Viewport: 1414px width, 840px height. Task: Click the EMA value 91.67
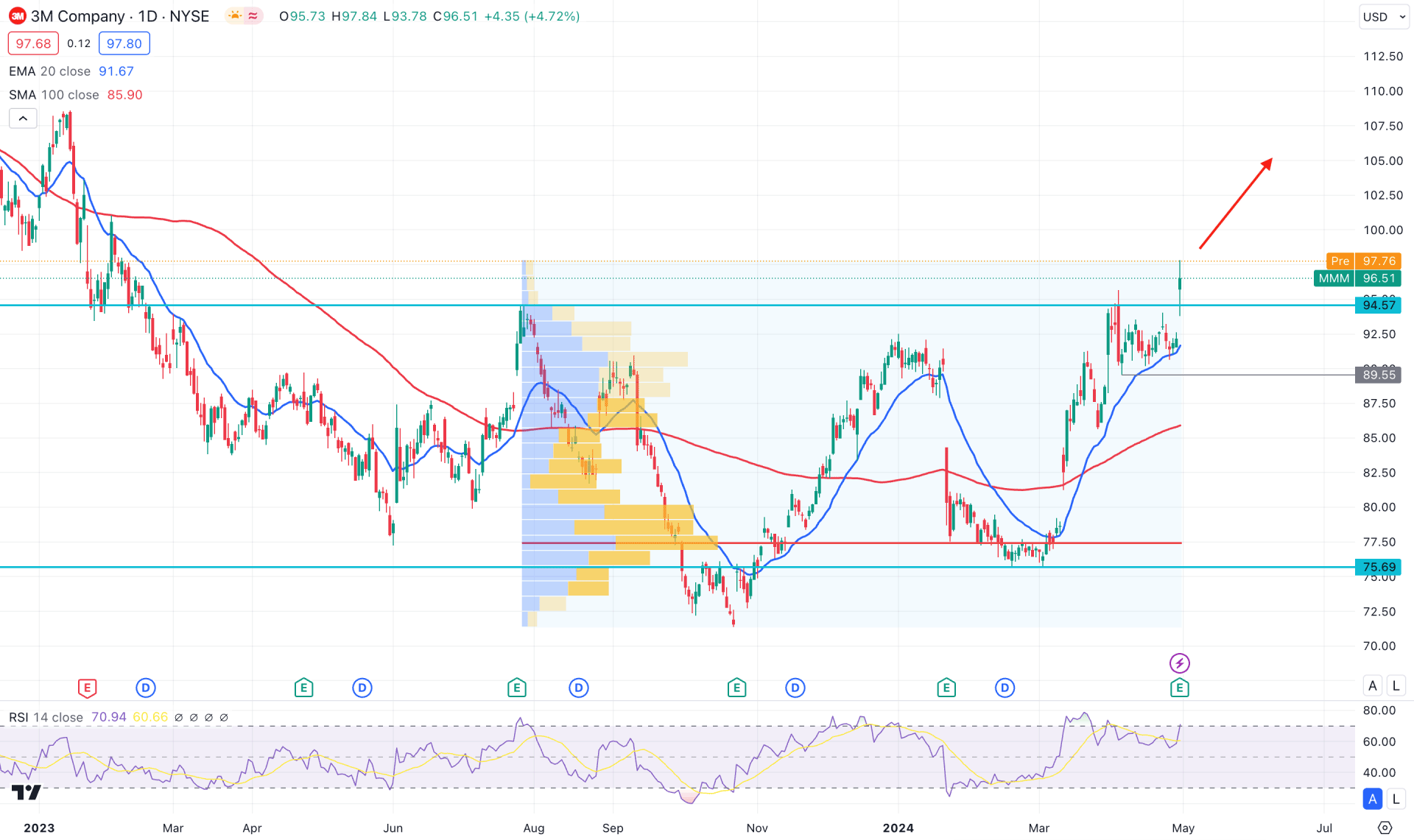(116, 71)
